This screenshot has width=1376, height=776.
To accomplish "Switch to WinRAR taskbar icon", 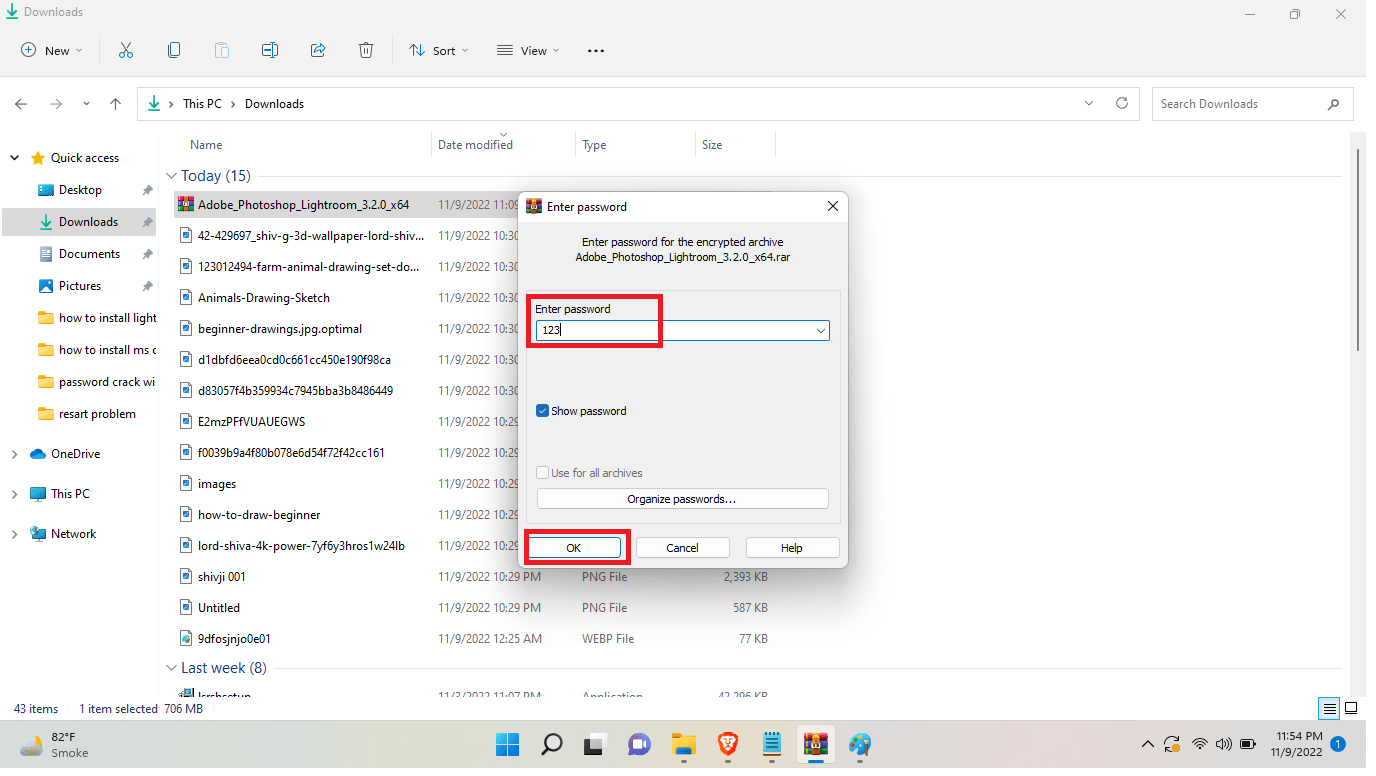I will tap(816, 744).
